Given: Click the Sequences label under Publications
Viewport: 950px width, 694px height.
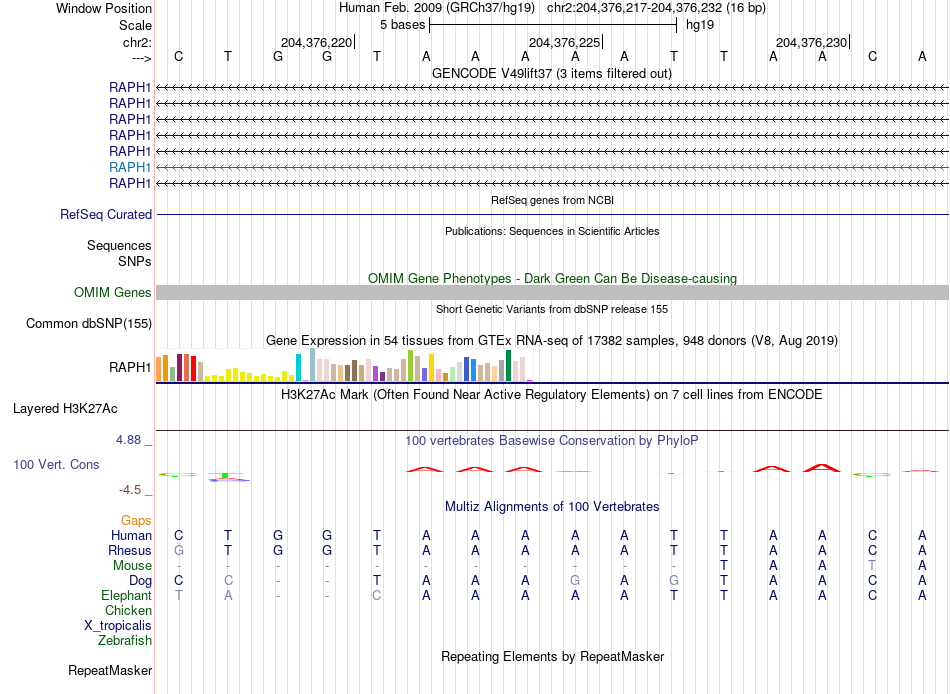Looking at the screenshot, I should (119, 246).
